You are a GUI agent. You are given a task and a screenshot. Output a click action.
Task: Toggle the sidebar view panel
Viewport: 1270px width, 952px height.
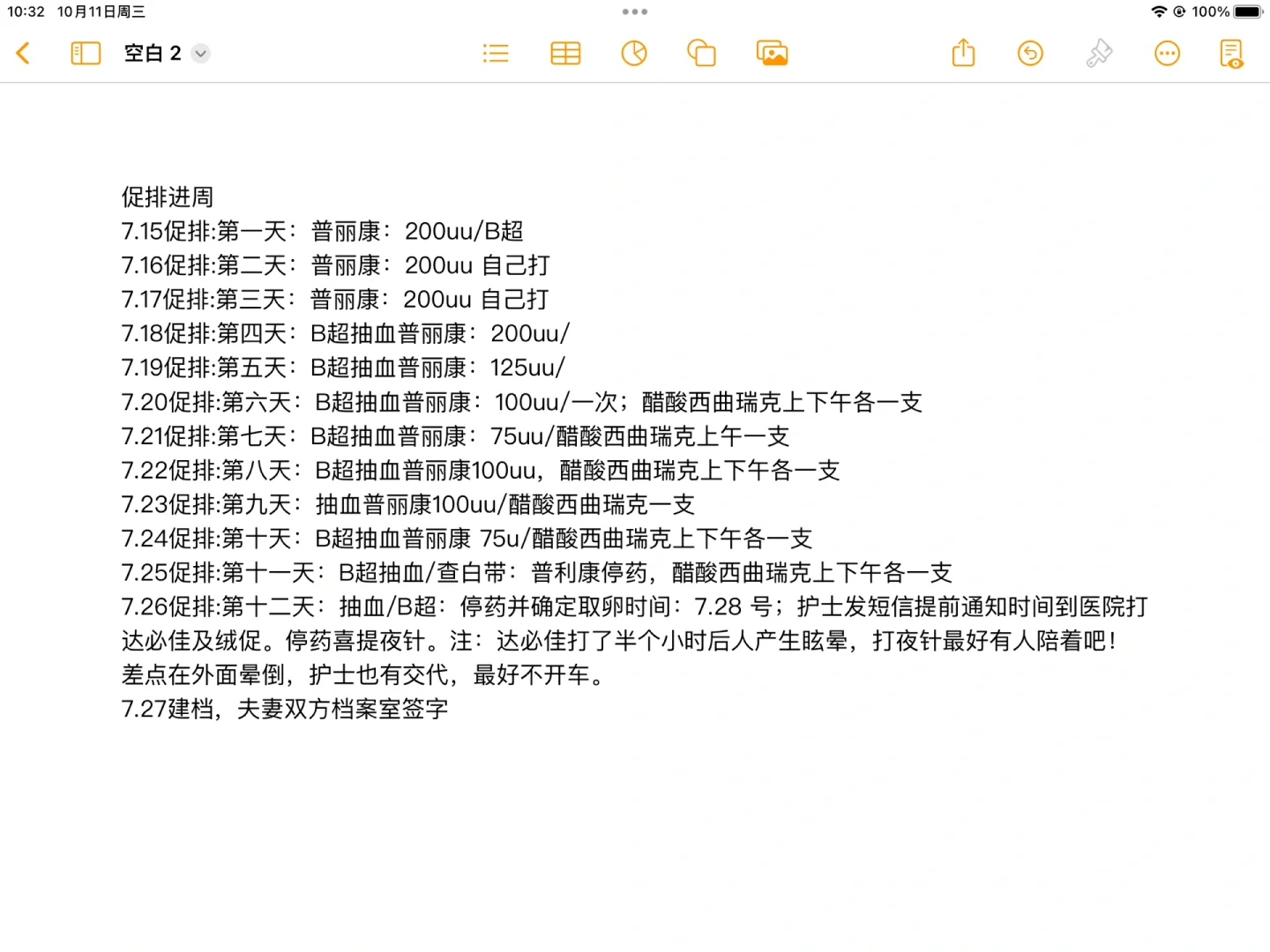tap(86, 54)
